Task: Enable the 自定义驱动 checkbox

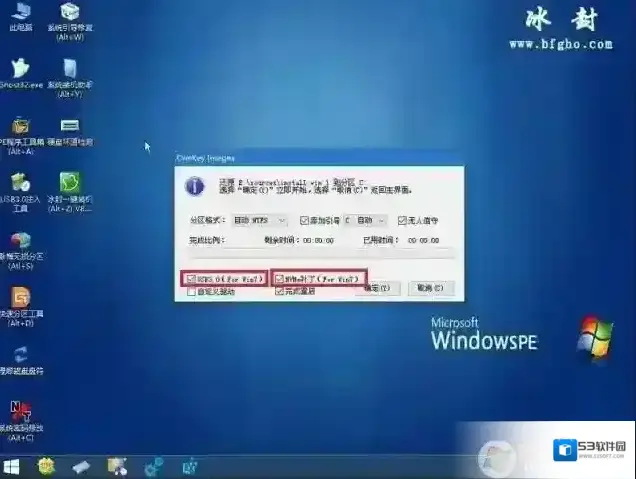Action: coord(192,291)
